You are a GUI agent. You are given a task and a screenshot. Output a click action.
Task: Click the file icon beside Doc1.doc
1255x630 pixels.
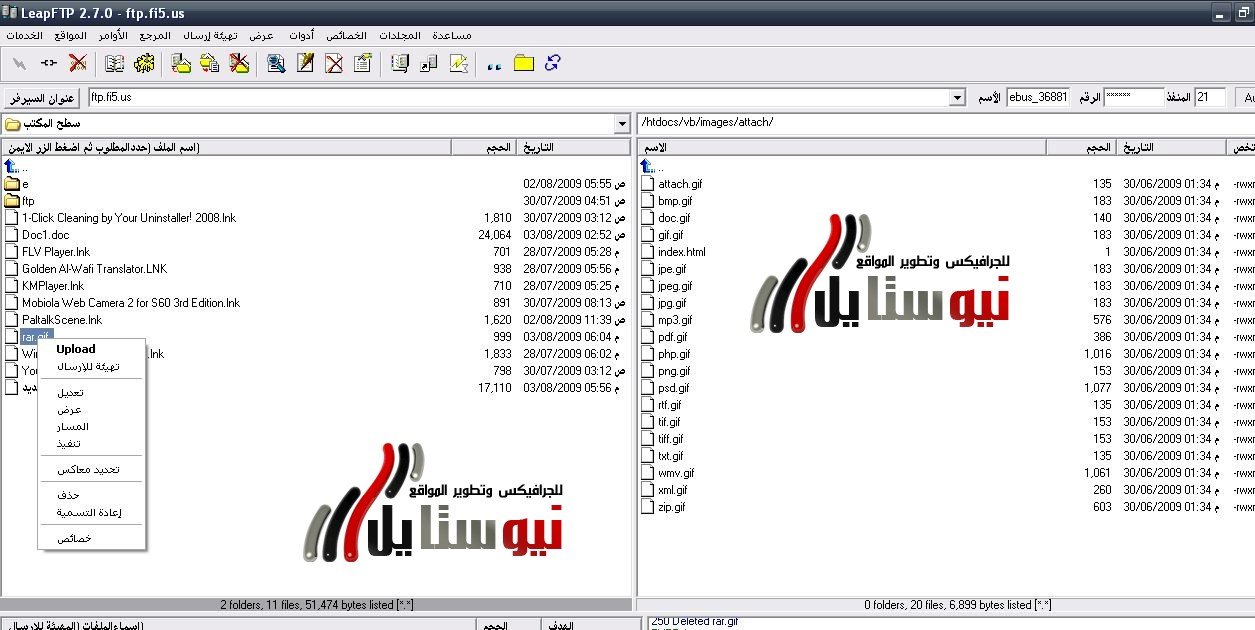pyautogui.click(x=12, y=235)
